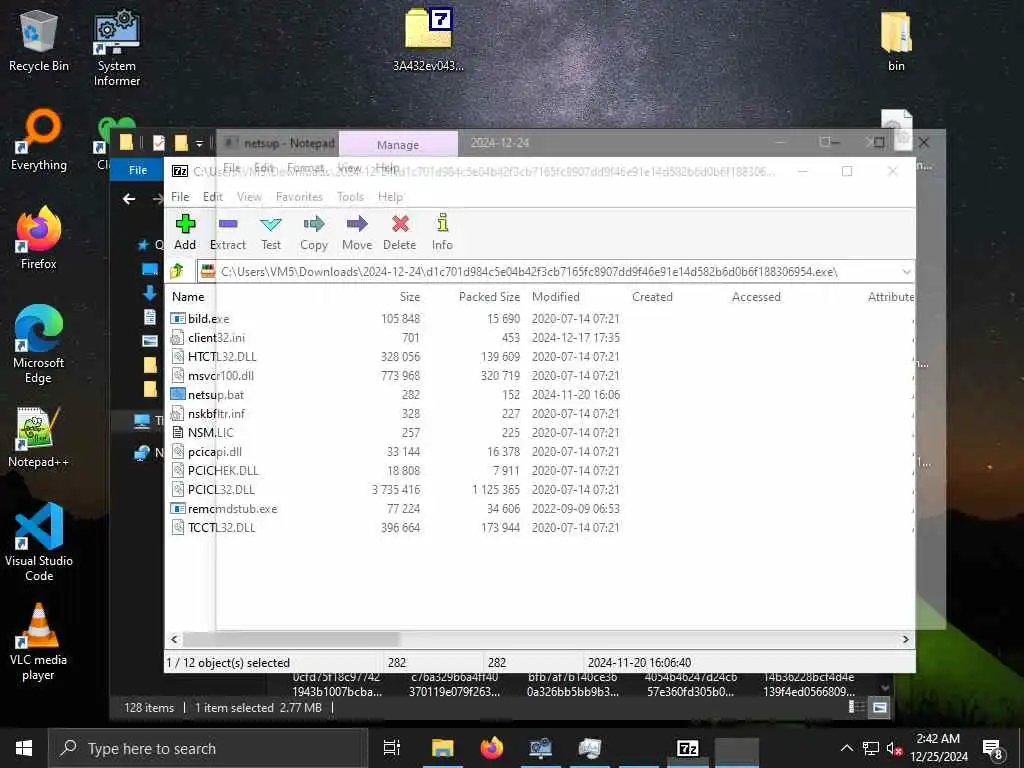Screen dimensions: 1024x768
Task: Click the muted volume tray icon
Action: [895, 748]
